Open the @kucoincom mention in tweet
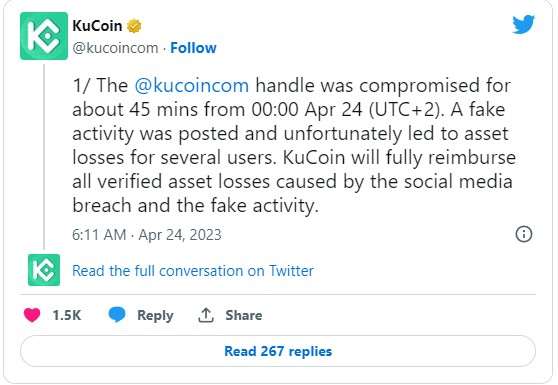Image resolution: width=558 pixels, height=385 pixels. click(x=192, y=86)
